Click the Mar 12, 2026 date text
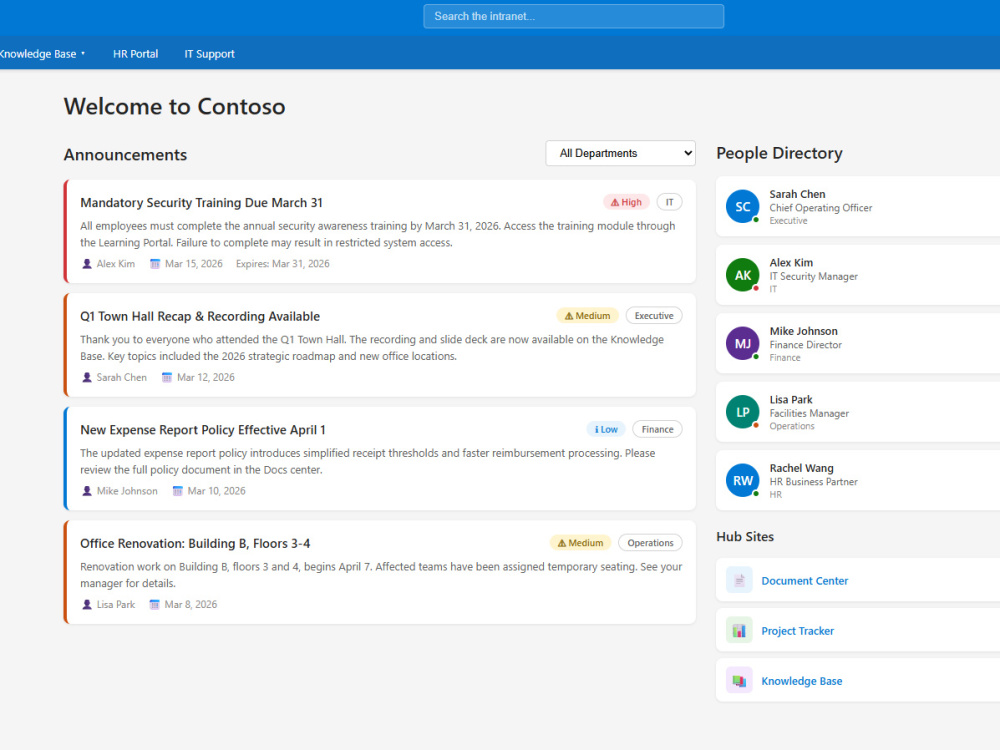Screen dimensions: 1000x750 point(206,378)
